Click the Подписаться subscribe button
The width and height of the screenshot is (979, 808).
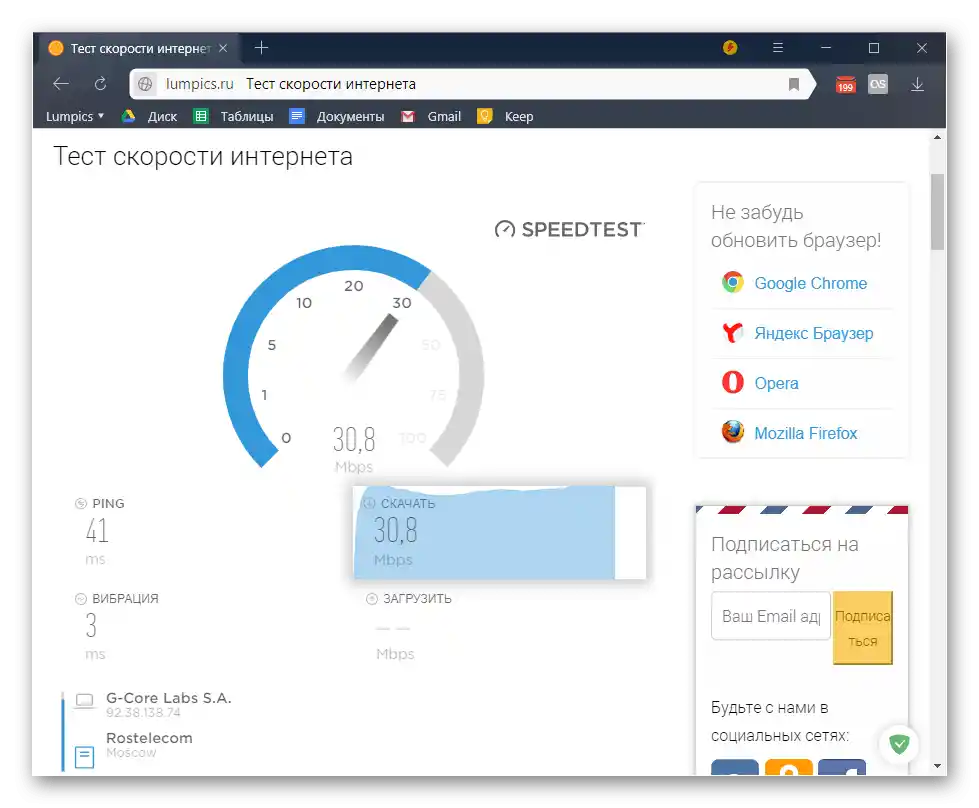click(862, 627)
